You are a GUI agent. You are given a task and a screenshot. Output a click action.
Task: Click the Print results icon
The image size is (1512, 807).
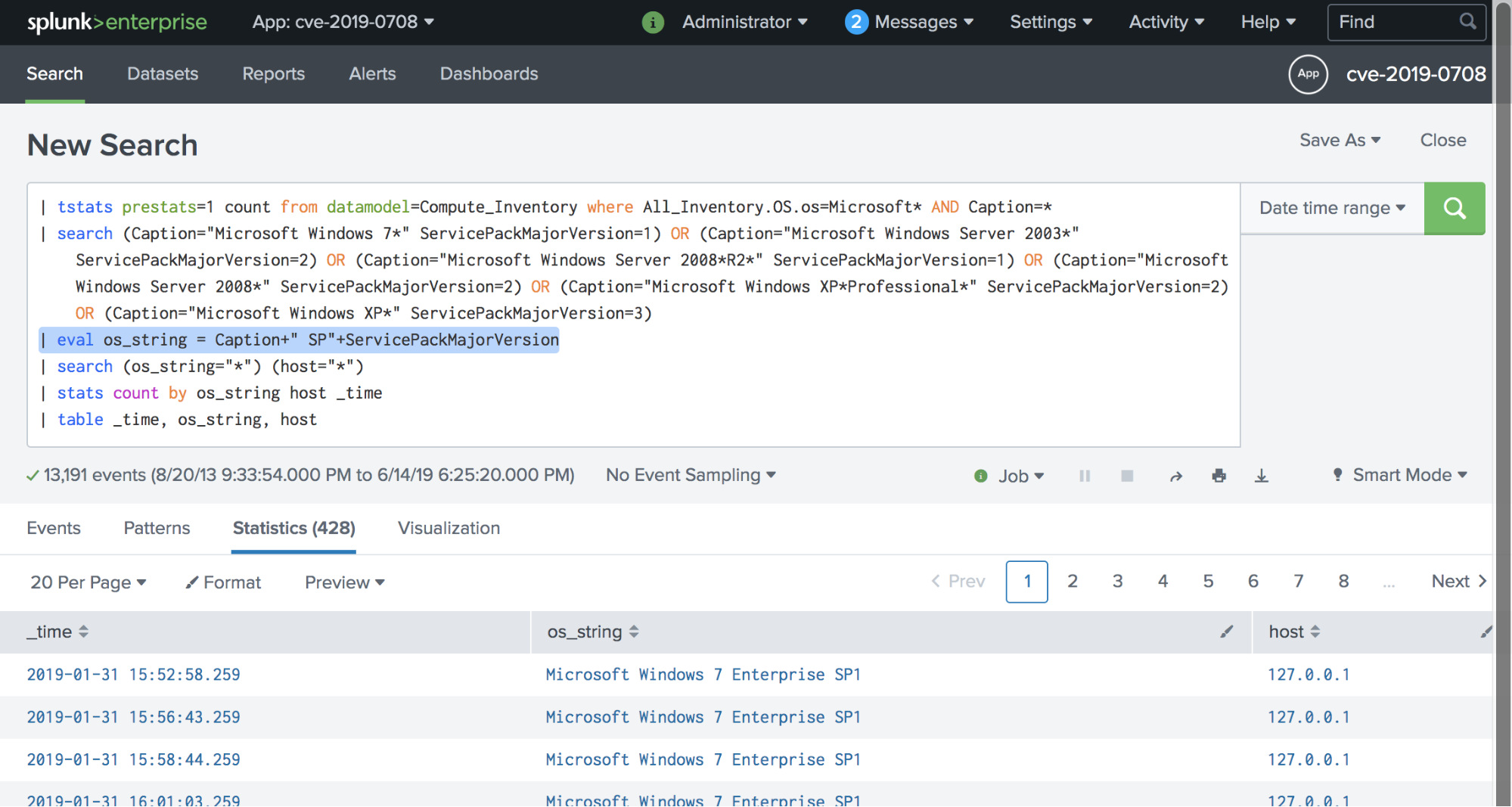[1219, 476]
